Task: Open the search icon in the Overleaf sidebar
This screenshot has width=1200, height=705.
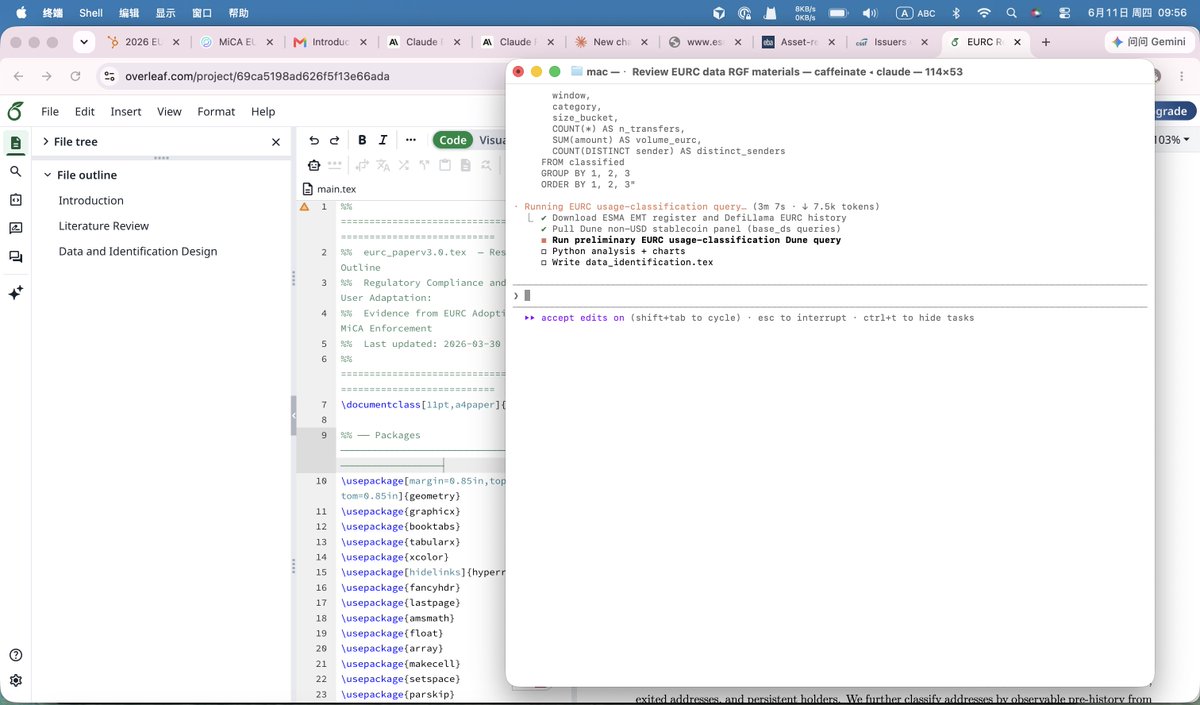Action: (x=16, y=172)
